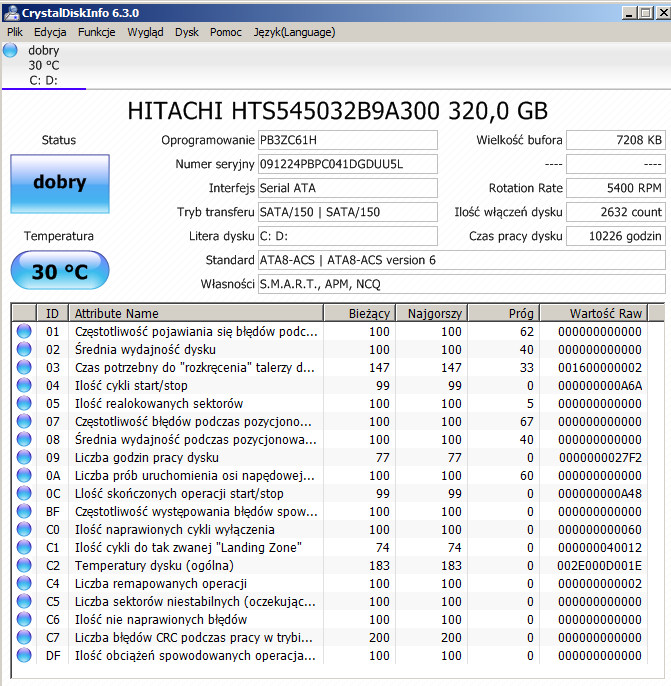Image resolution: width=671 pixels, height=686 pixels.
Task: Minimize the CrystalDiskInfo window
Action: coord(629,13)
